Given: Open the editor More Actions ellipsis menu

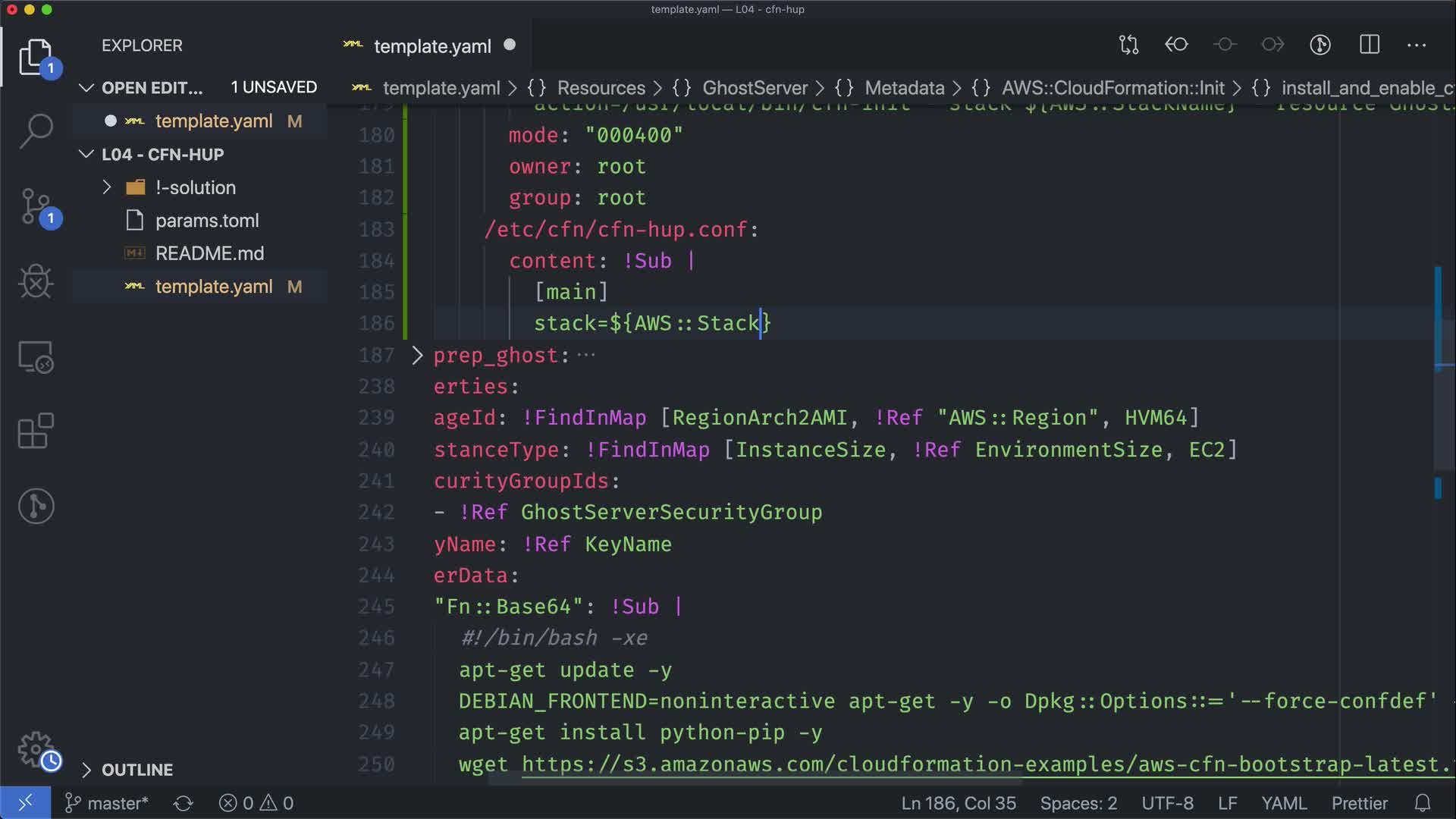Looking at the screenshot, I should click(x=1417, y=45).
